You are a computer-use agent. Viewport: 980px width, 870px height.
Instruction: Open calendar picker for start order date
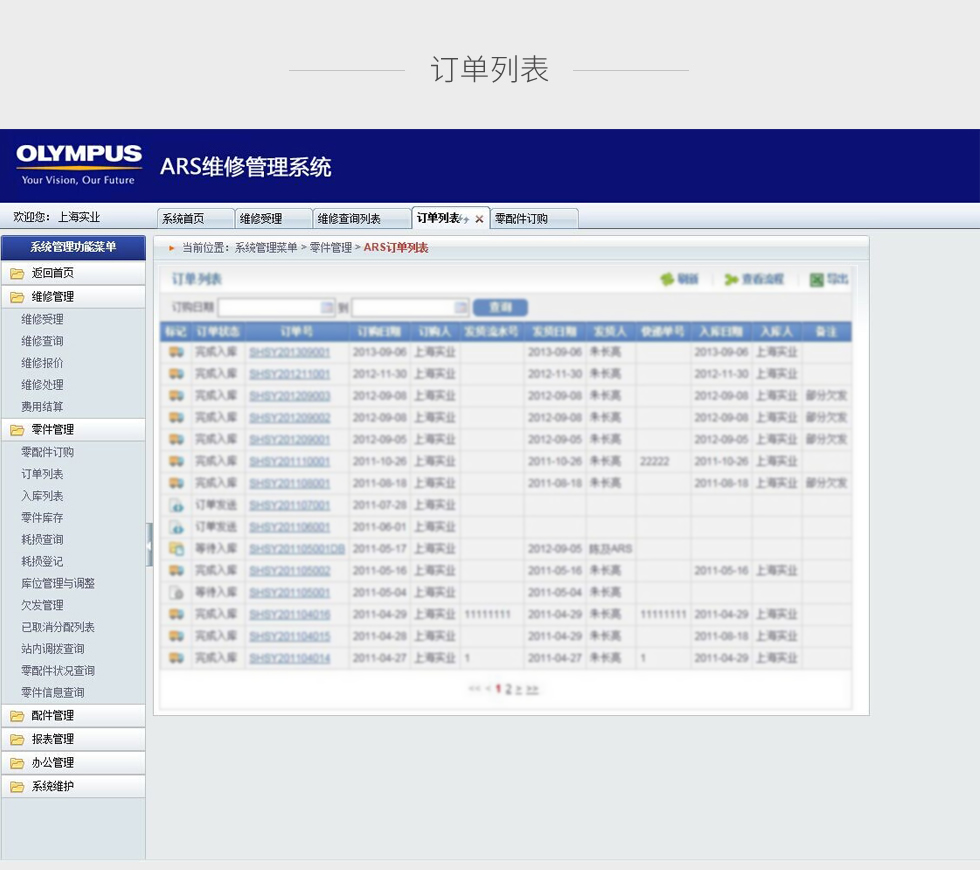(x=327, y=308)
